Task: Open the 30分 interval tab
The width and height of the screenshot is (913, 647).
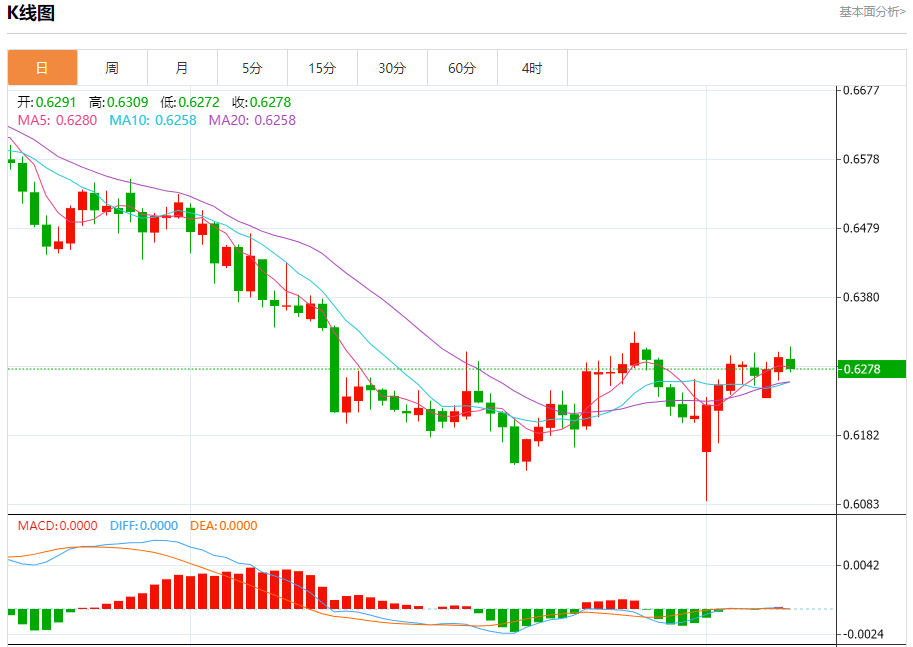Action: 392,68
